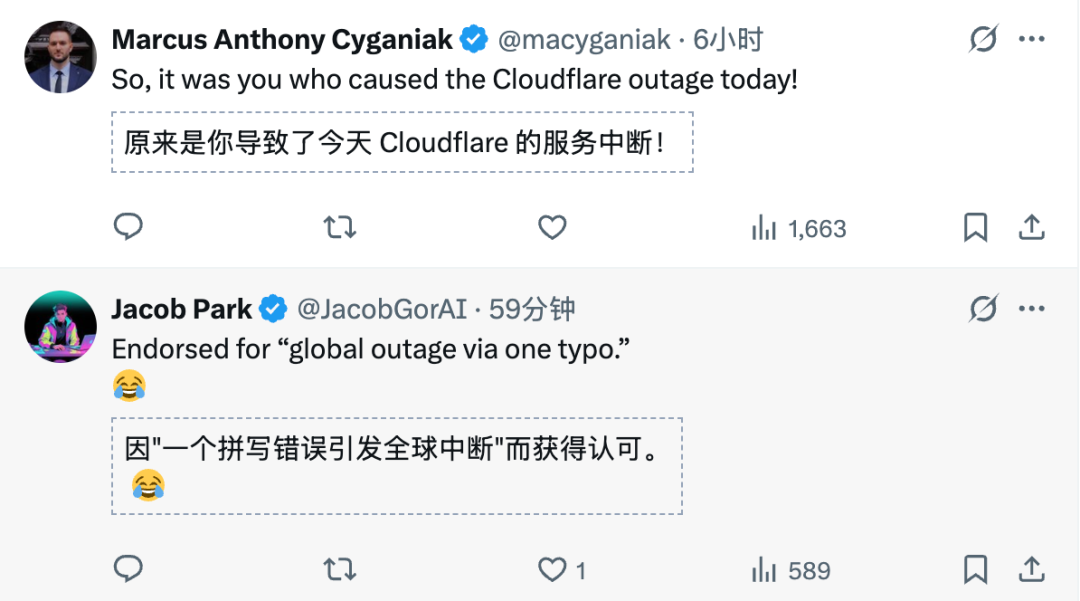Open more options on Jacob's tweet
This screenshot has height=601, width=1080.
click(x=1031, y=310)
